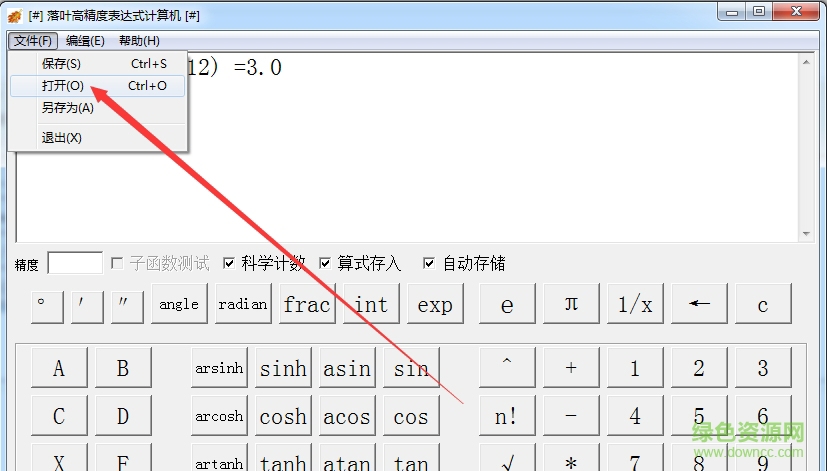Click the digit 6 button

click(763, 416)
